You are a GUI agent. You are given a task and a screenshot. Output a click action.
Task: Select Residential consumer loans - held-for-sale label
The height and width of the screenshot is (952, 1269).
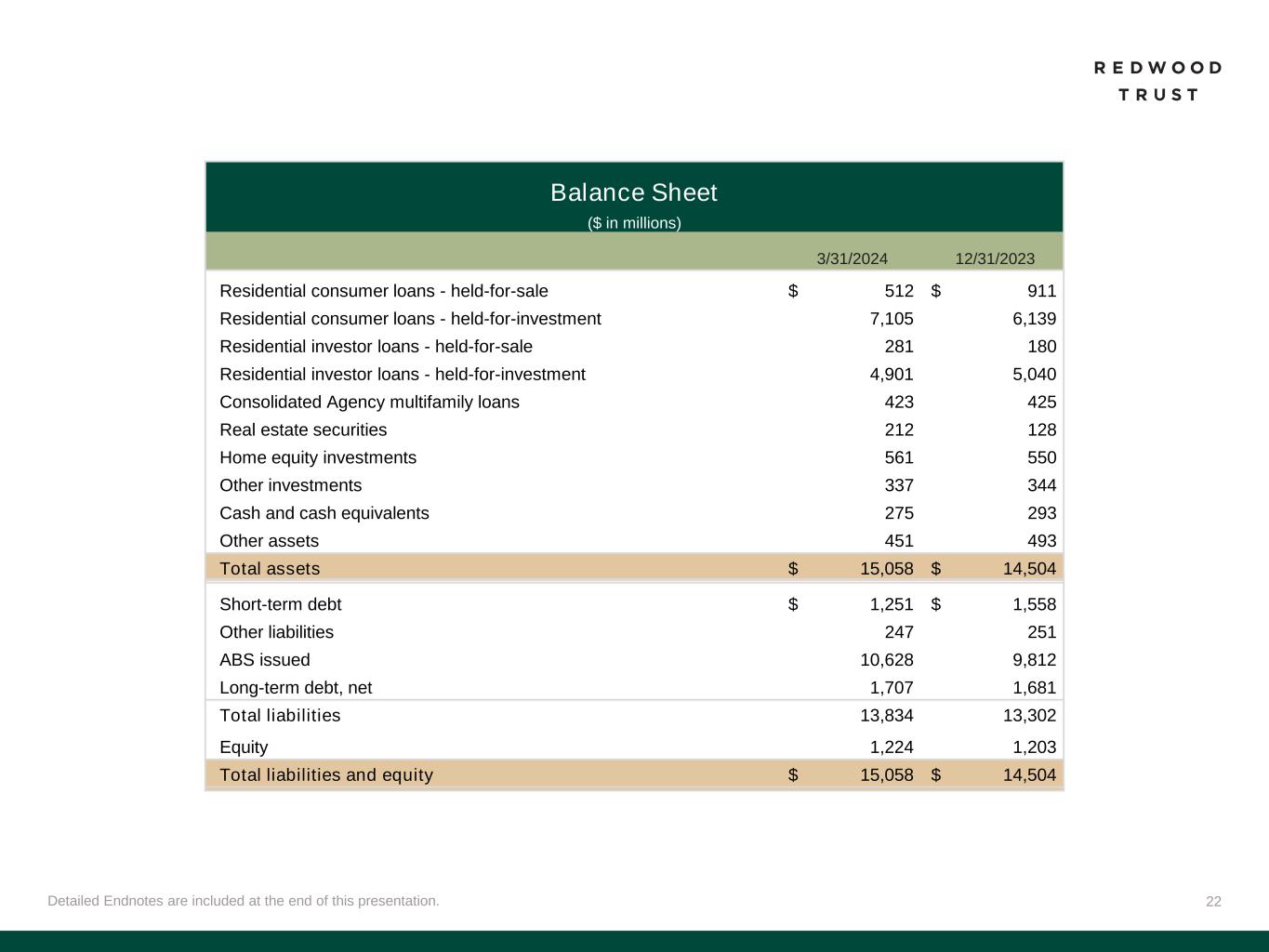383,291
